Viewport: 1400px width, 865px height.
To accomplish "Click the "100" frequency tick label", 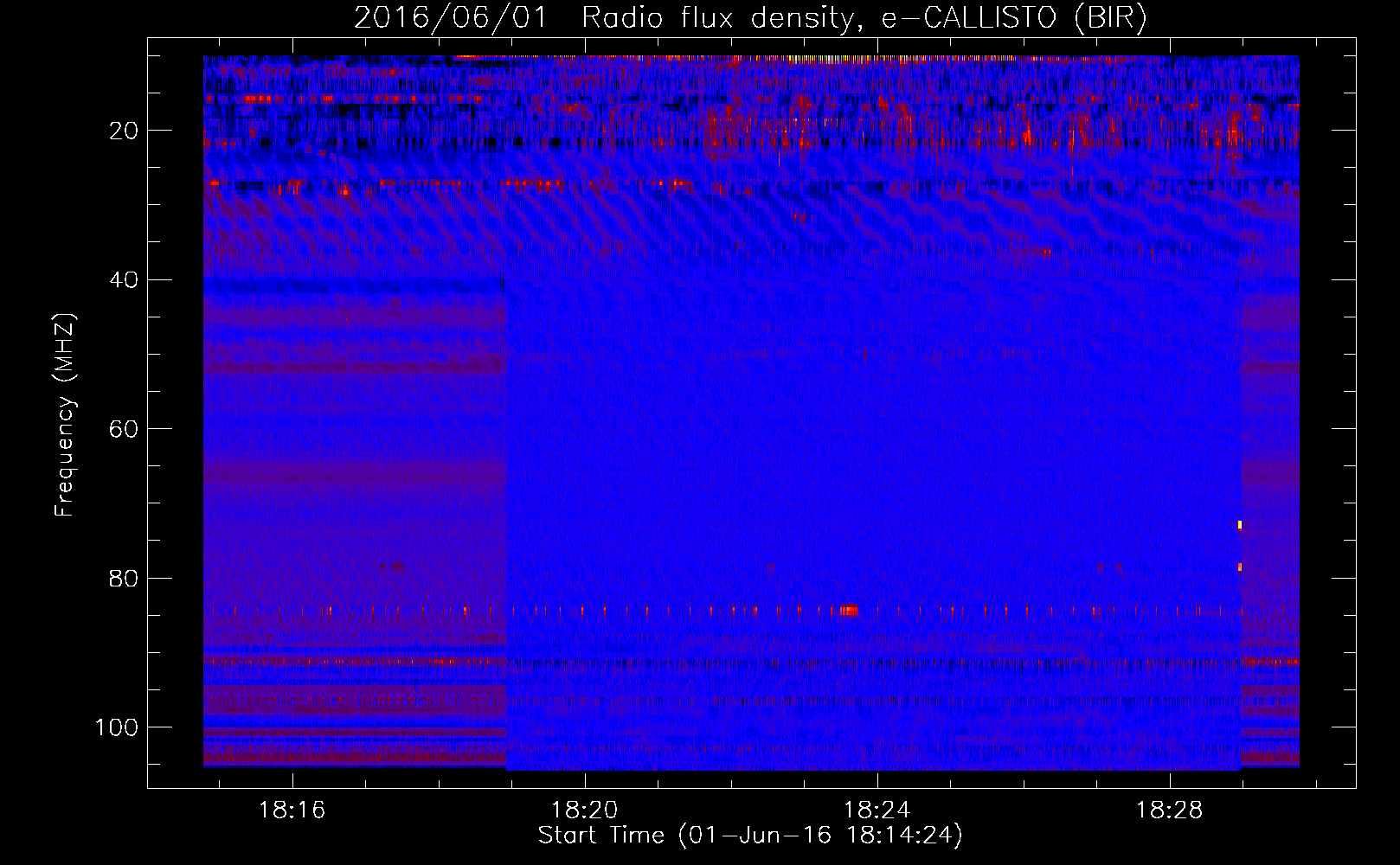I will [117, 727].
